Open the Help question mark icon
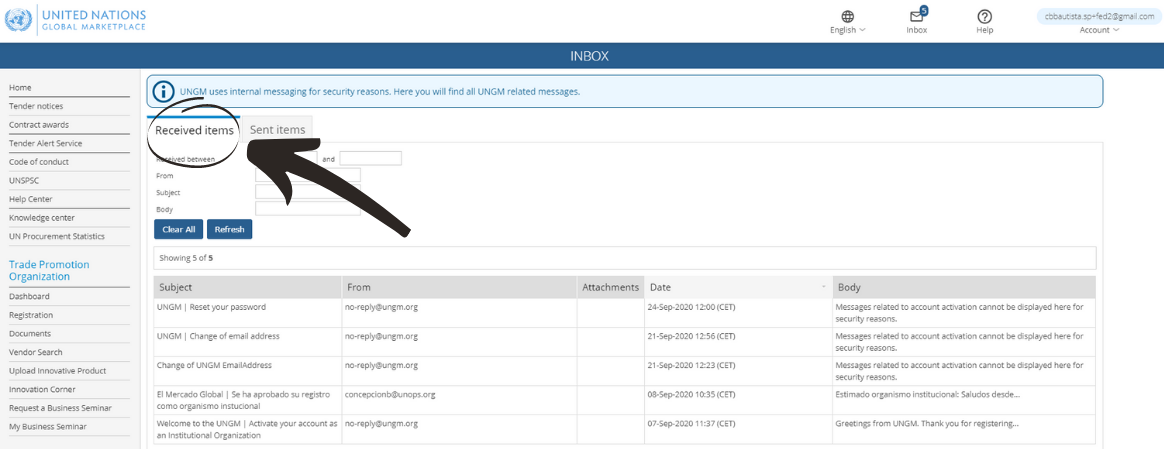 (x=984, y=16)
